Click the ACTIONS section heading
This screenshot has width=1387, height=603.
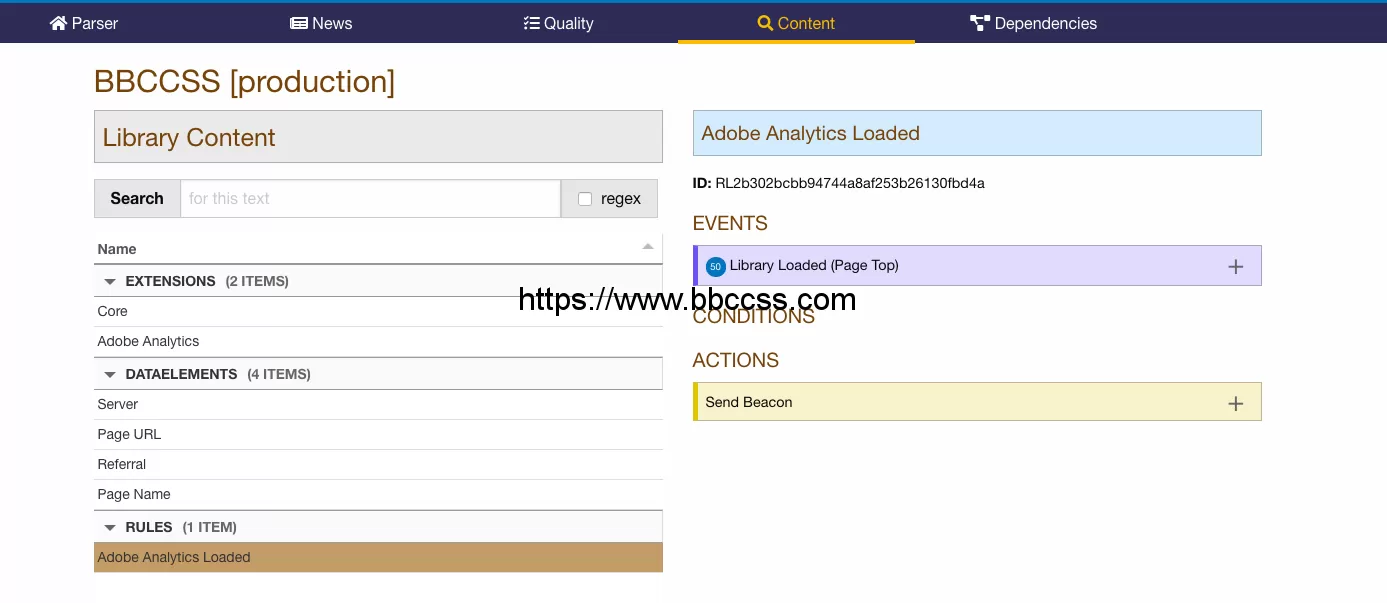pos(736,360)
